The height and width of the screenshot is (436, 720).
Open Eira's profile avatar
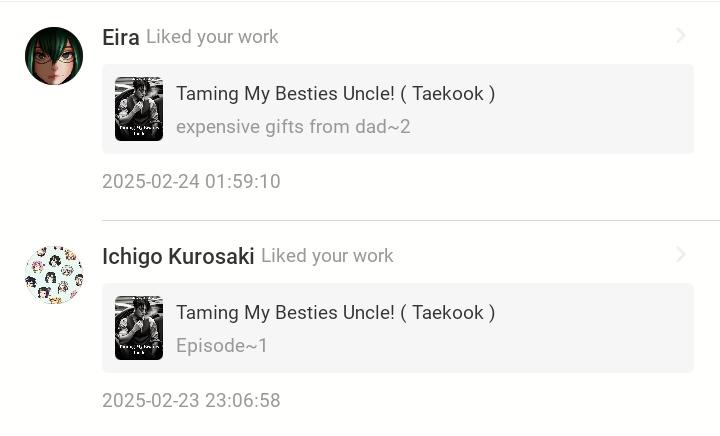tap(54, 56)
